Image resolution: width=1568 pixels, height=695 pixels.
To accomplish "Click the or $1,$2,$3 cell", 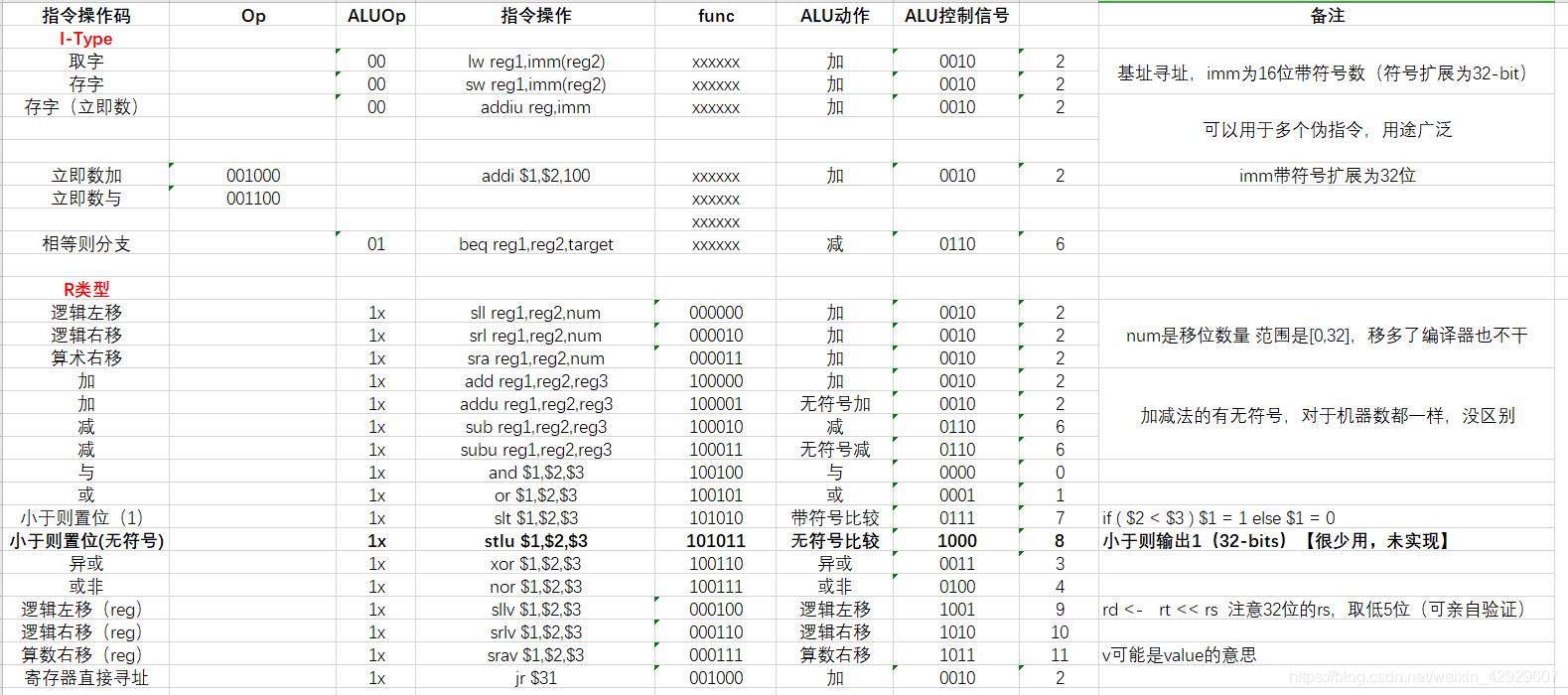I will point(535,495).
